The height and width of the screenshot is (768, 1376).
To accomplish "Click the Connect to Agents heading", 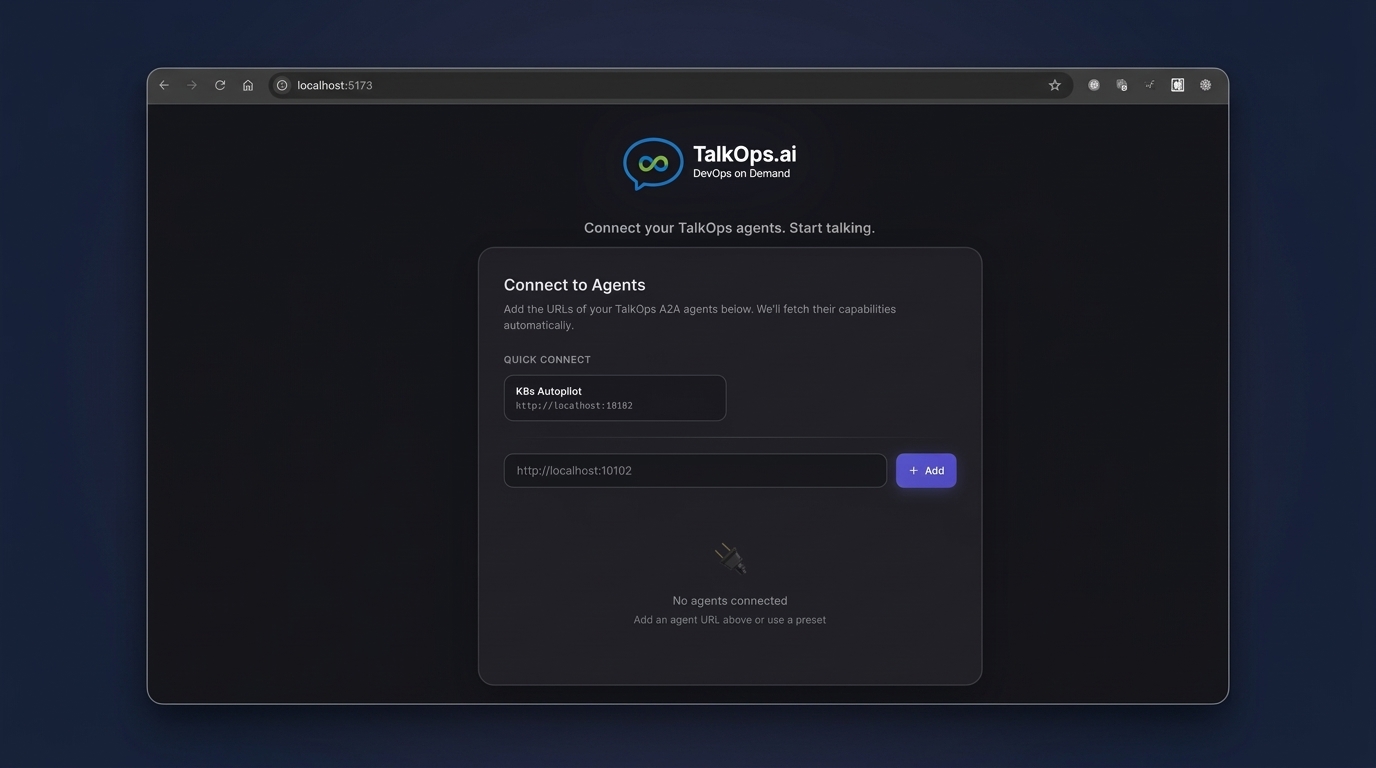I will tap(575, 285).
